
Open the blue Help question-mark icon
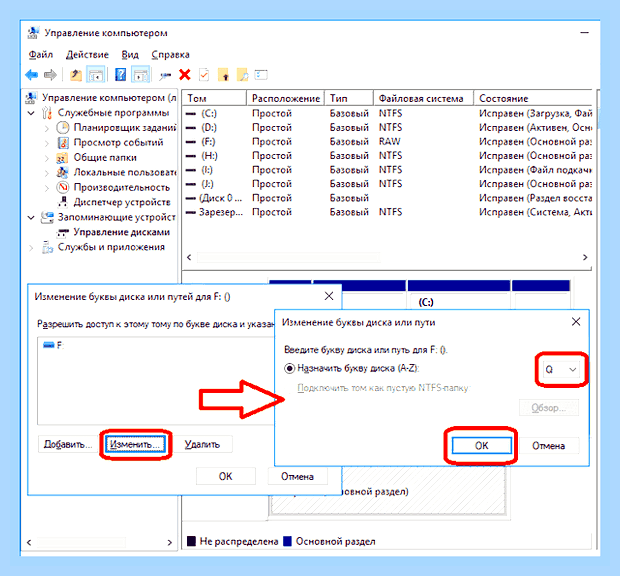pyautogui.click(x=121, y=75)
